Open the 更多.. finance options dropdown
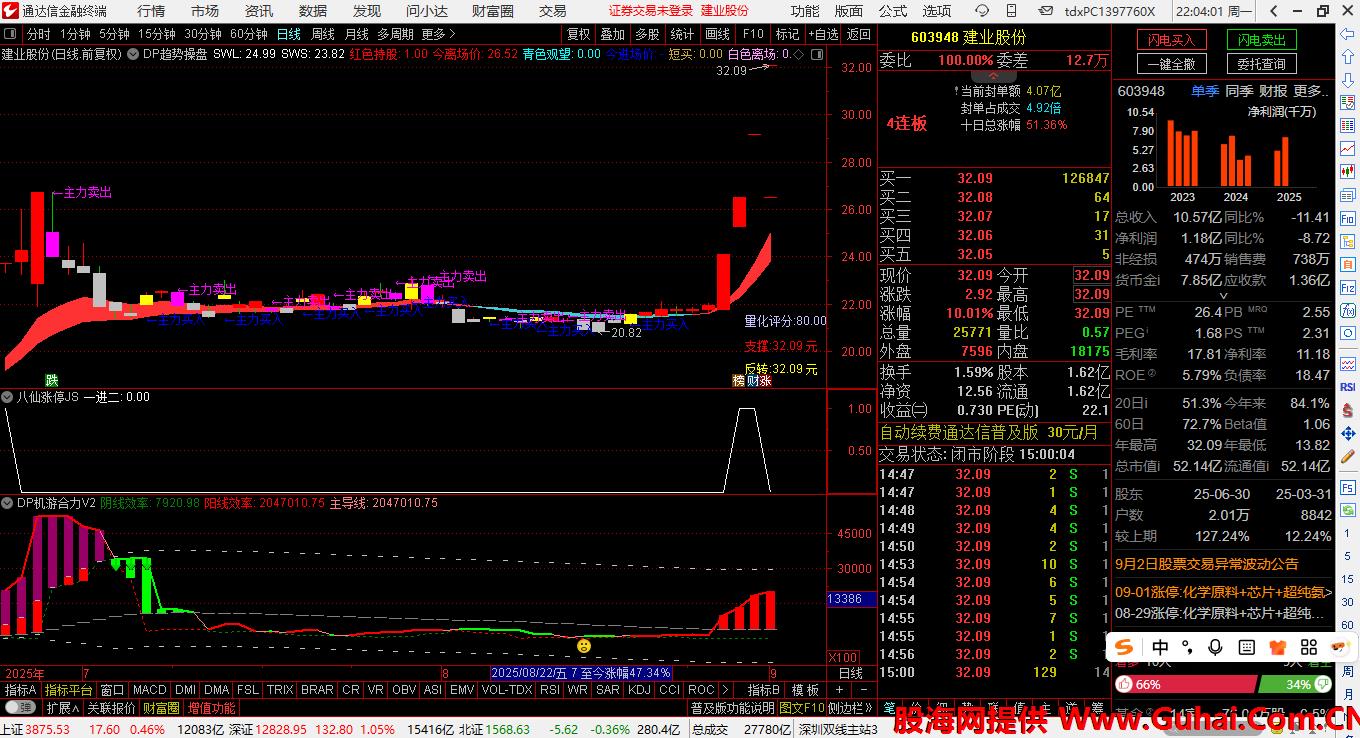 pos(1310,91)
